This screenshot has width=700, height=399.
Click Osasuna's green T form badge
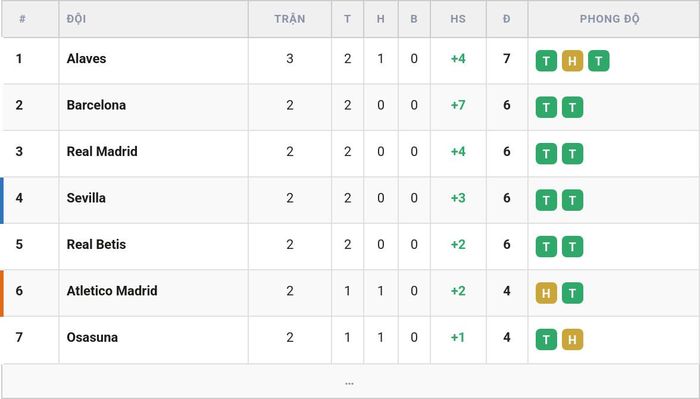tap(546, 340)
